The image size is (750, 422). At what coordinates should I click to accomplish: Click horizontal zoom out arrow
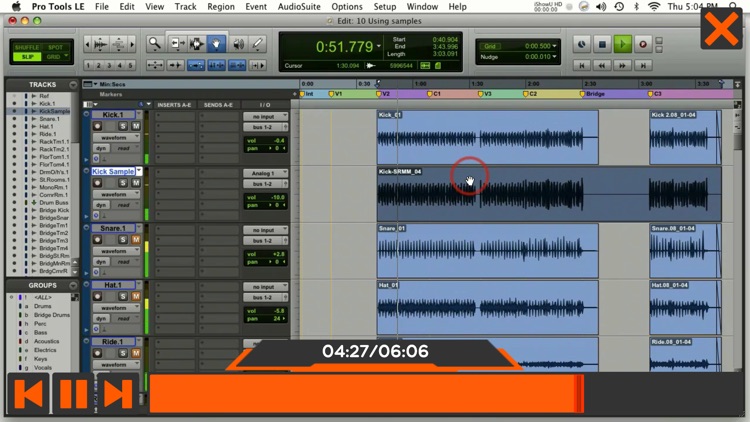(87, 44)
